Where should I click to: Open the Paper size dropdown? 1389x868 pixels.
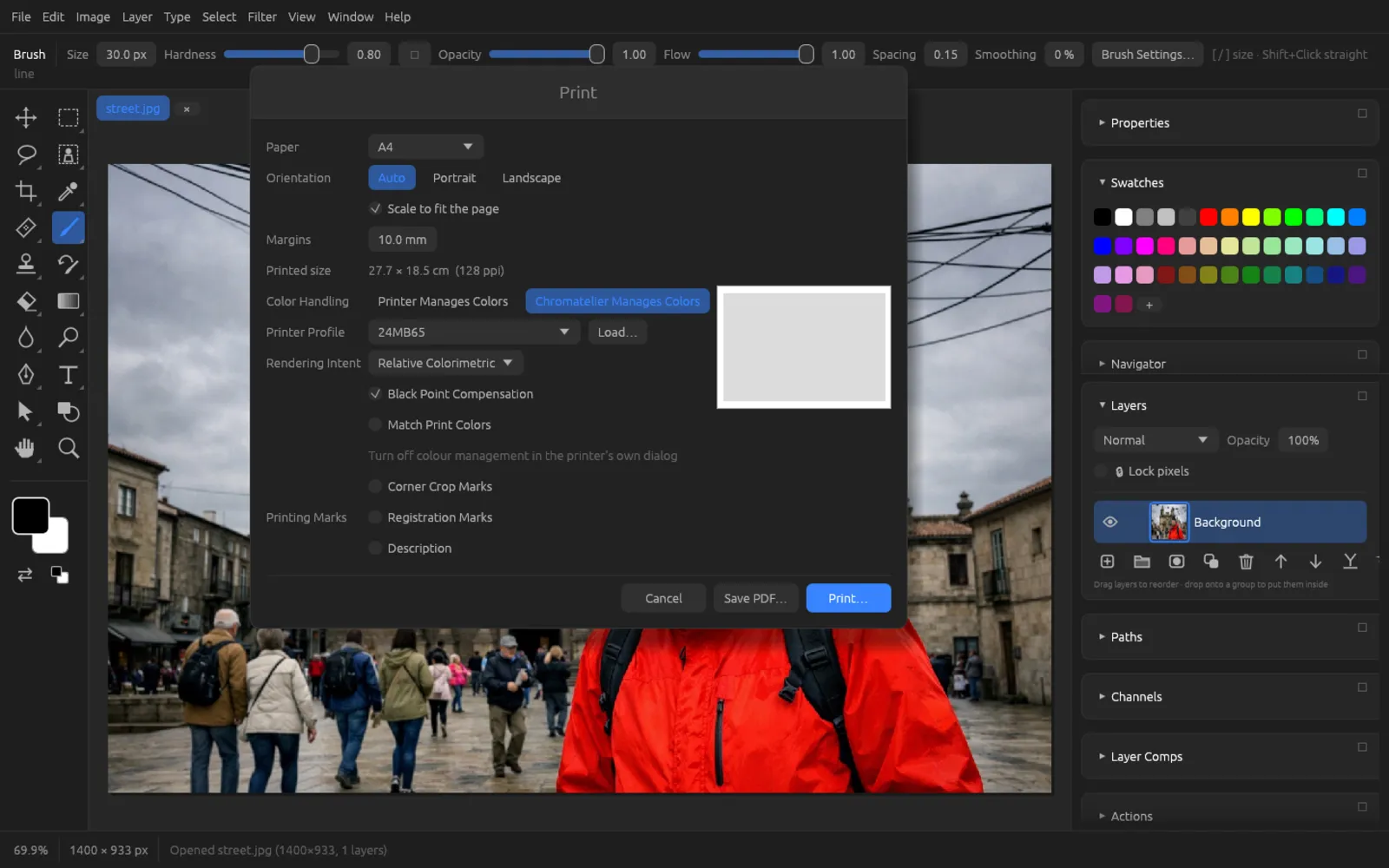pyautogui.click(x=425, y=147)
